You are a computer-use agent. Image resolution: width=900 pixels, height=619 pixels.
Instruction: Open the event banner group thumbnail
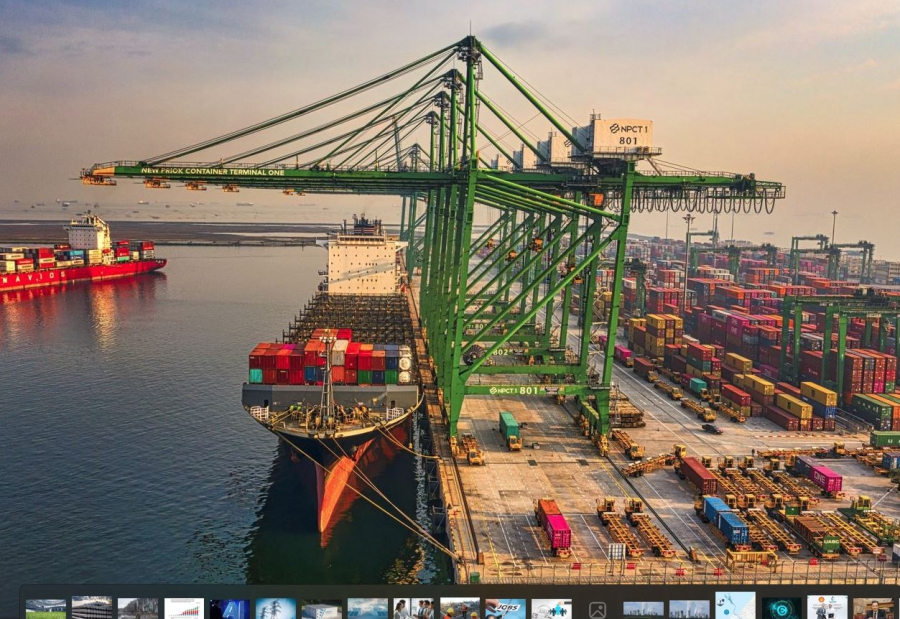tap(827, 608)
